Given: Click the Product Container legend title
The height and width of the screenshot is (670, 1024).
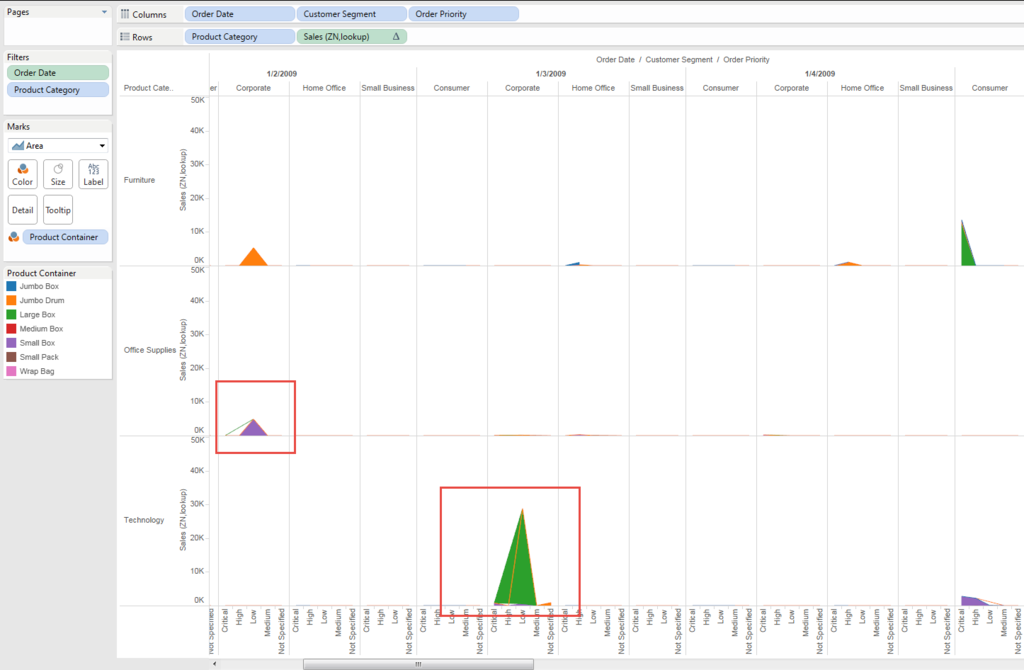Looking at the screenshot, I should pyautogui.click(x=41, y=273).
